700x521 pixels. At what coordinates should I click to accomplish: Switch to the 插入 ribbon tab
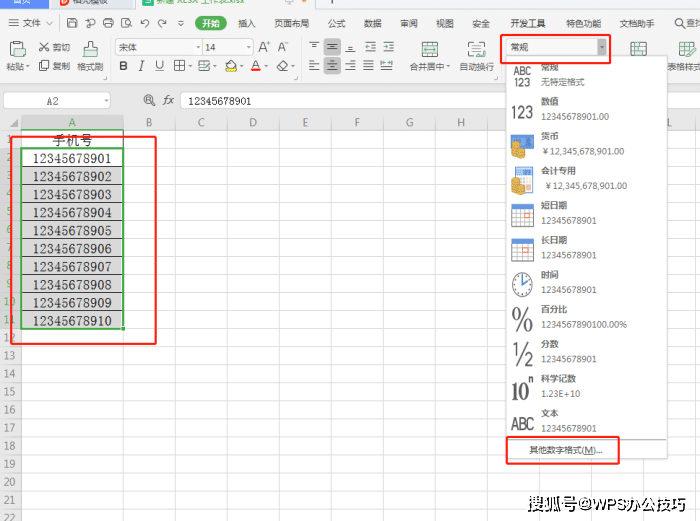click(246, 23)
